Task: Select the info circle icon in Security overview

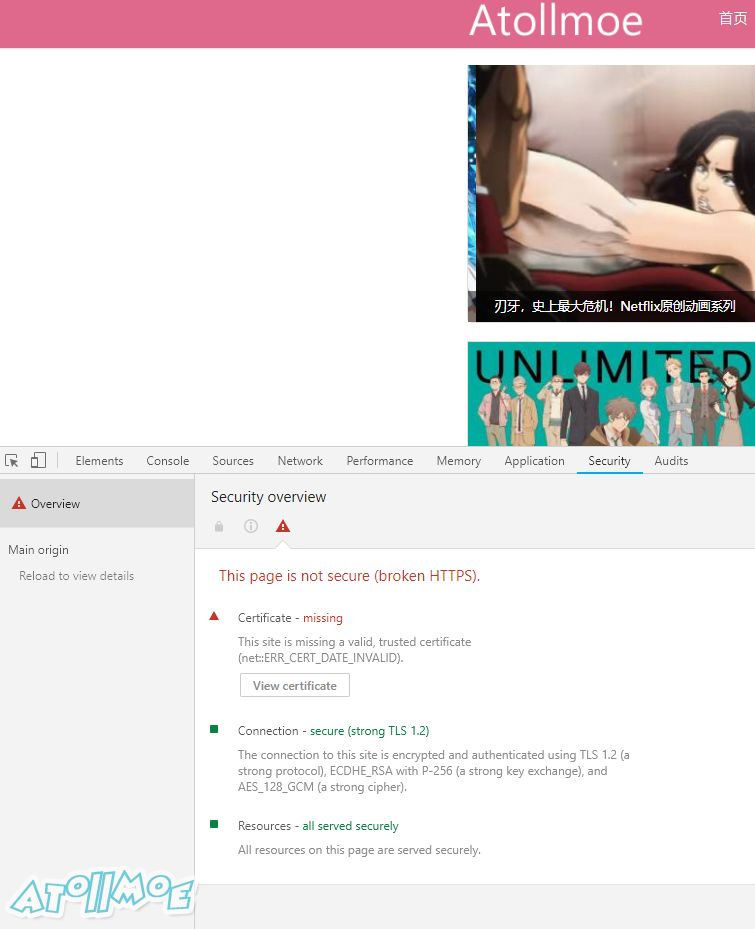Action: point(251,526)
